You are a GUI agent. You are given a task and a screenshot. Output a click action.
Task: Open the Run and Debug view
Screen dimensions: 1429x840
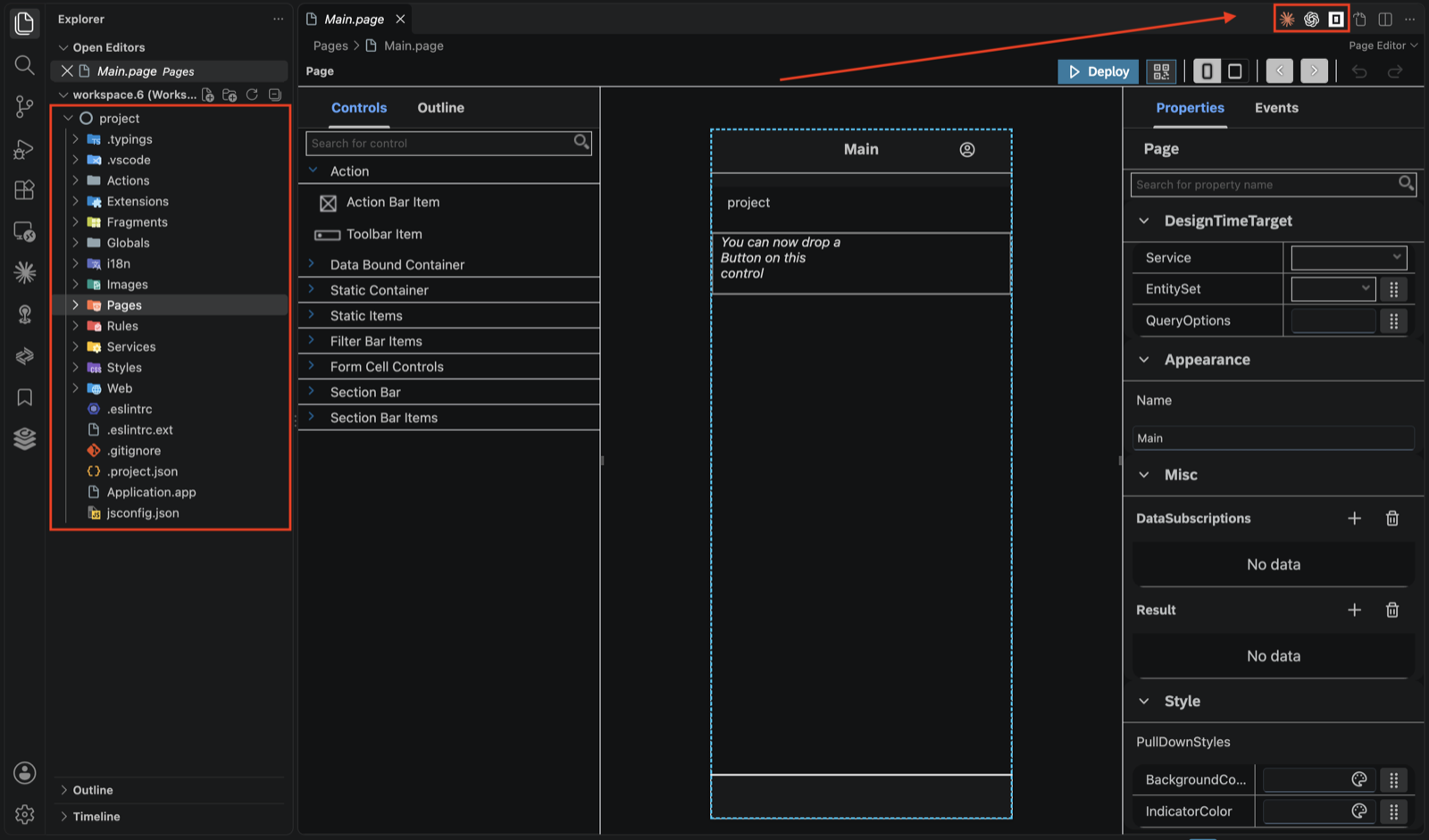pos(24,148)
